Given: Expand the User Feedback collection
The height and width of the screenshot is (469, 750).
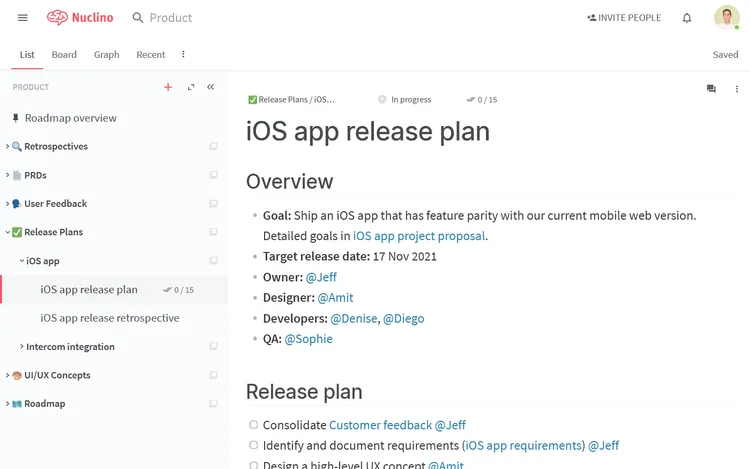Looking at the screenshot, I should [7, 204].
